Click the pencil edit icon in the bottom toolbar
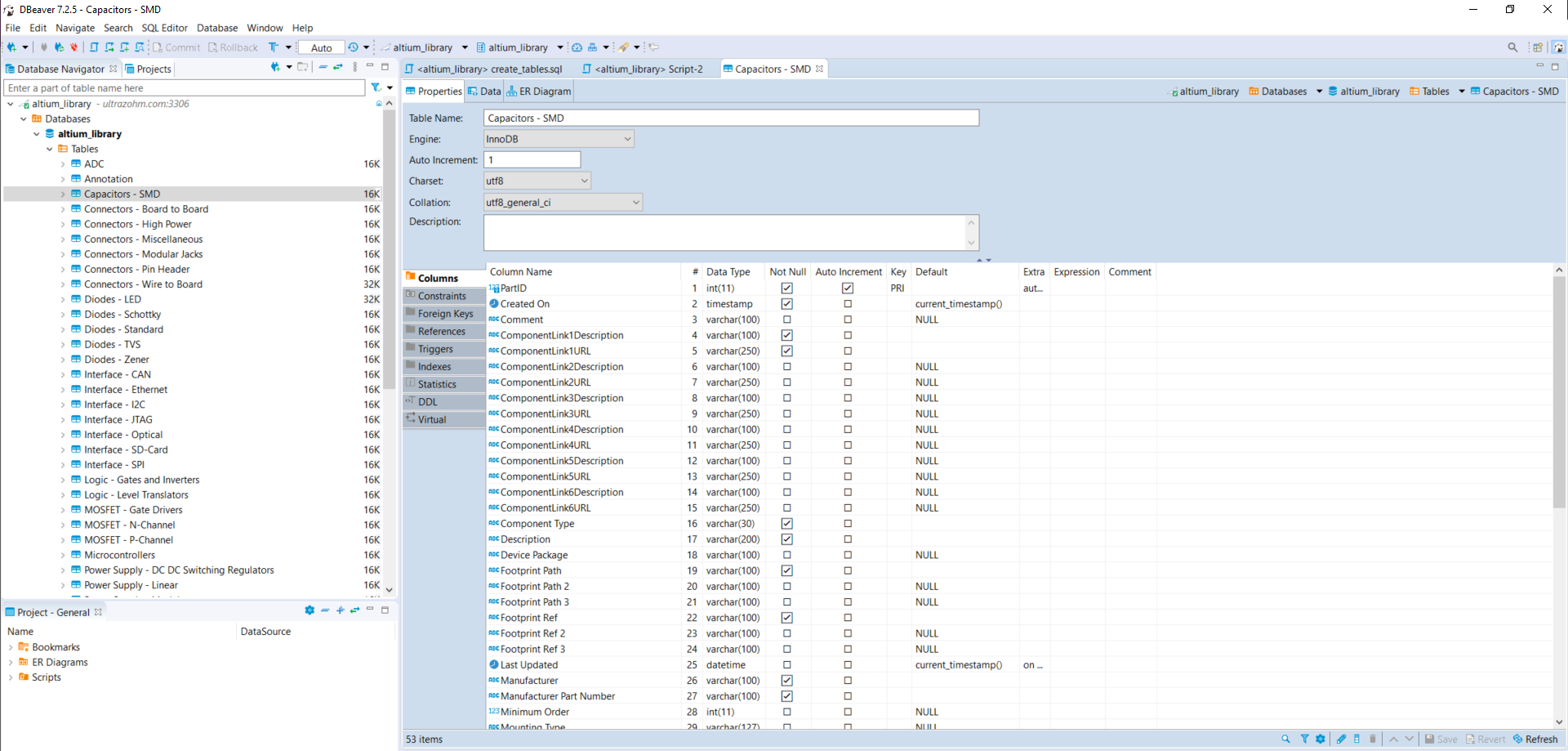This screenshot has height=751, width=1568. (x=1341, y=739)
